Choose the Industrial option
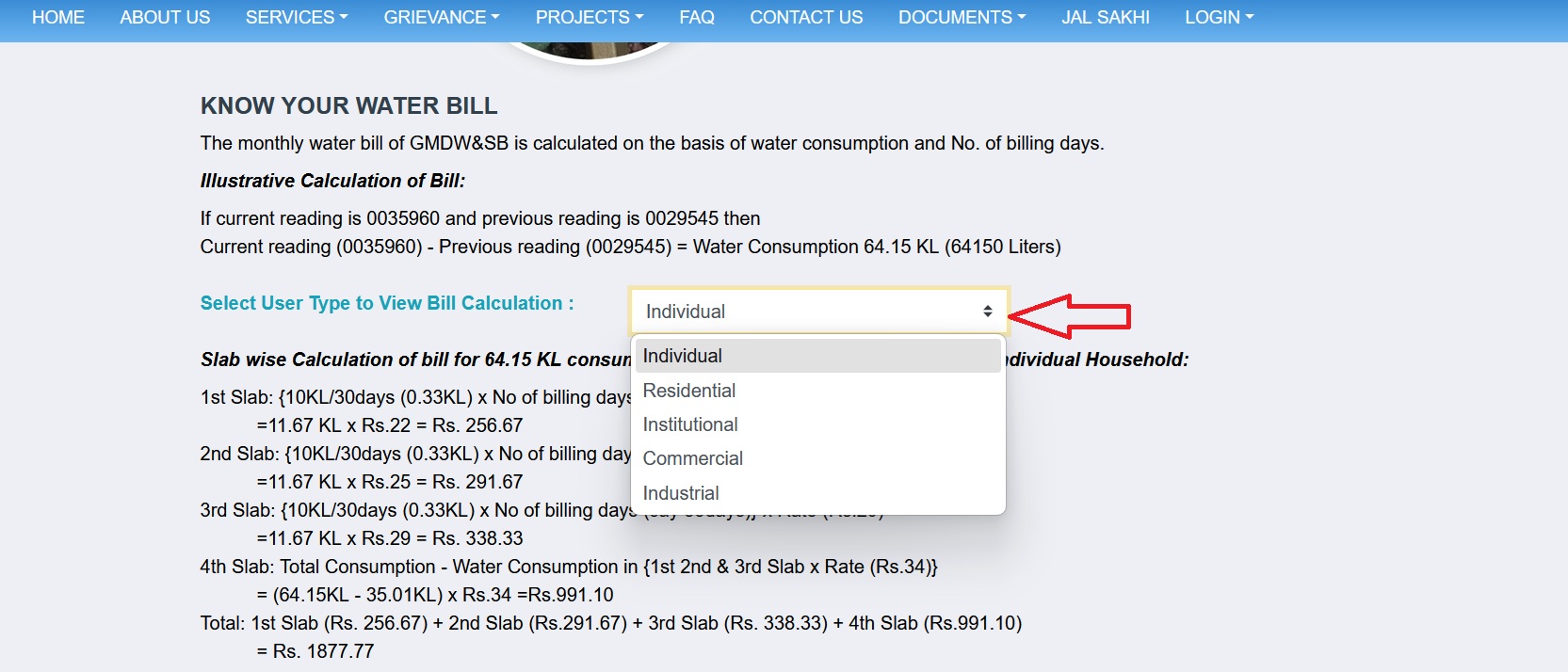 coord(681,494)
